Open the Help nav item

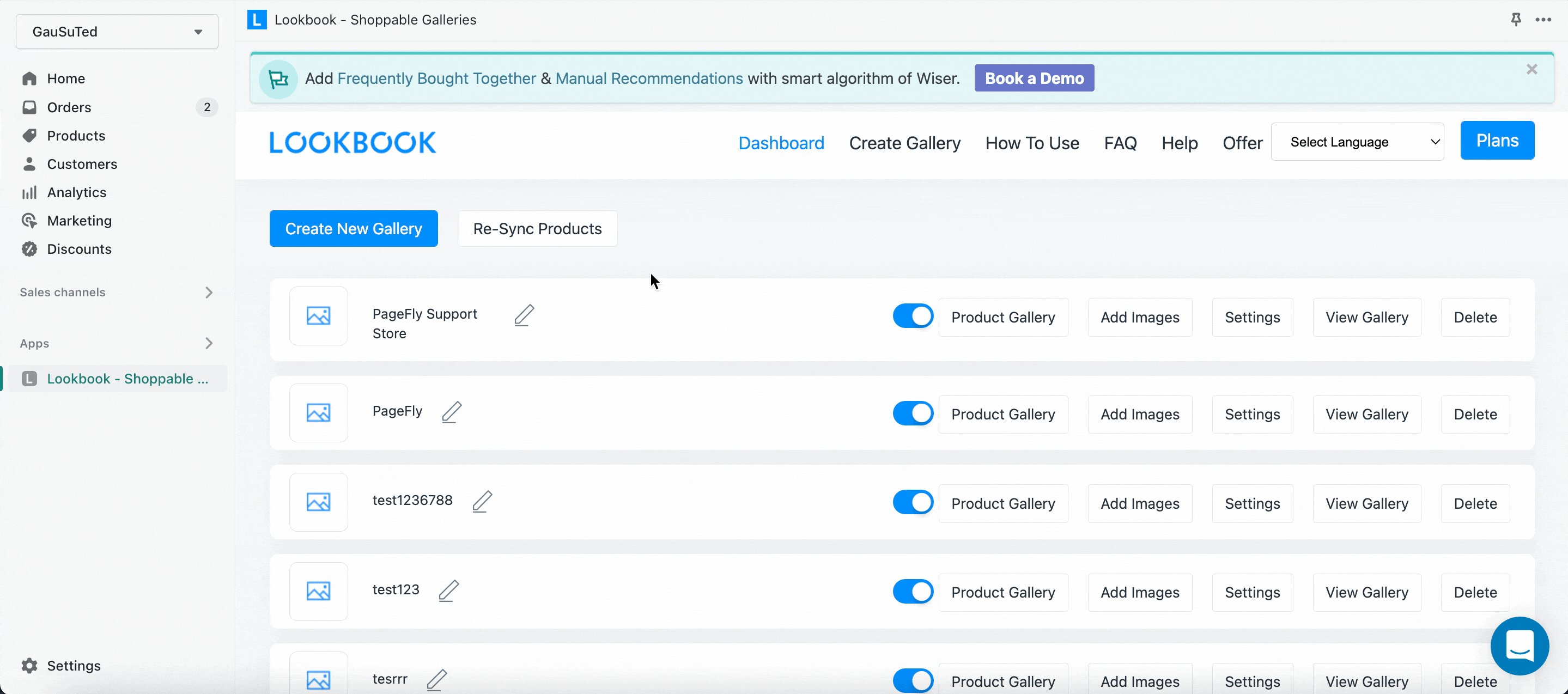click(1179, 143)
